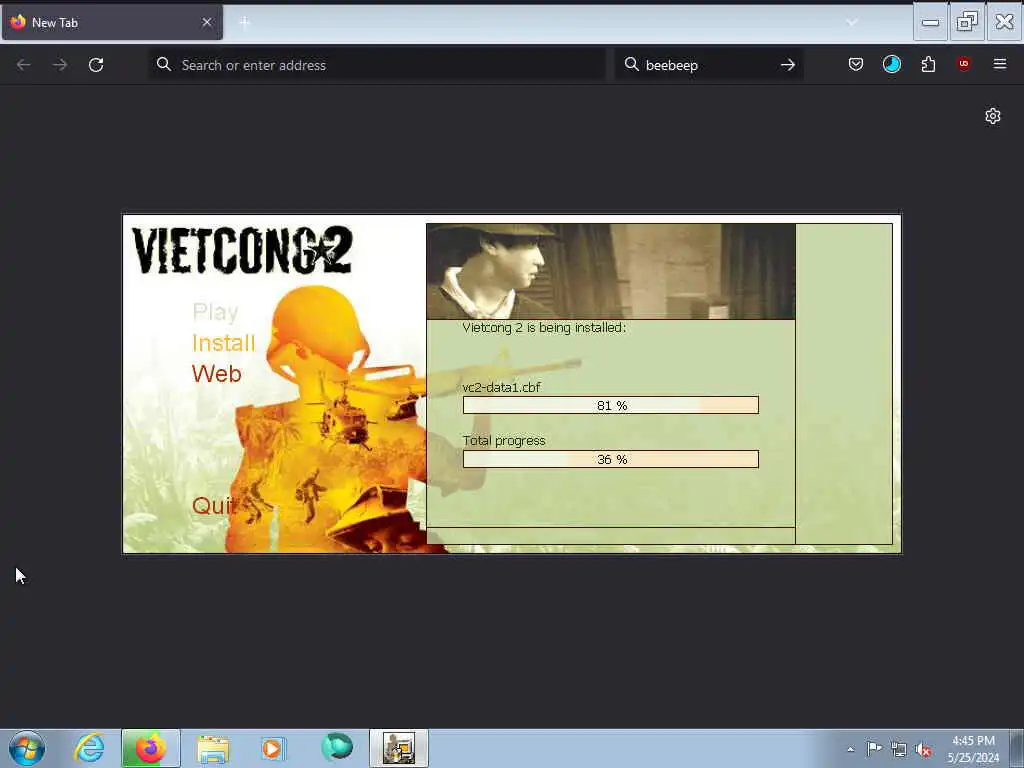Image resolution: width=1024 pixels, height=768 pixels.
Task: Click the Firefox forward arrow
Action: pyautogui.click(x=60, y=65)
